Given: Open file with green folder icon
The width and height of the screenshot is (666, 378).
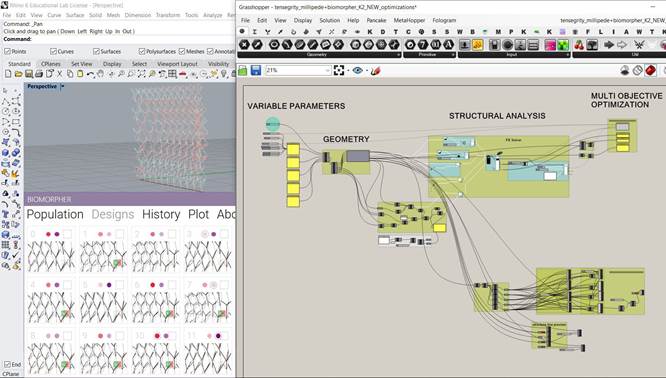Looking at the screenshot, I should tap(243, 71).
